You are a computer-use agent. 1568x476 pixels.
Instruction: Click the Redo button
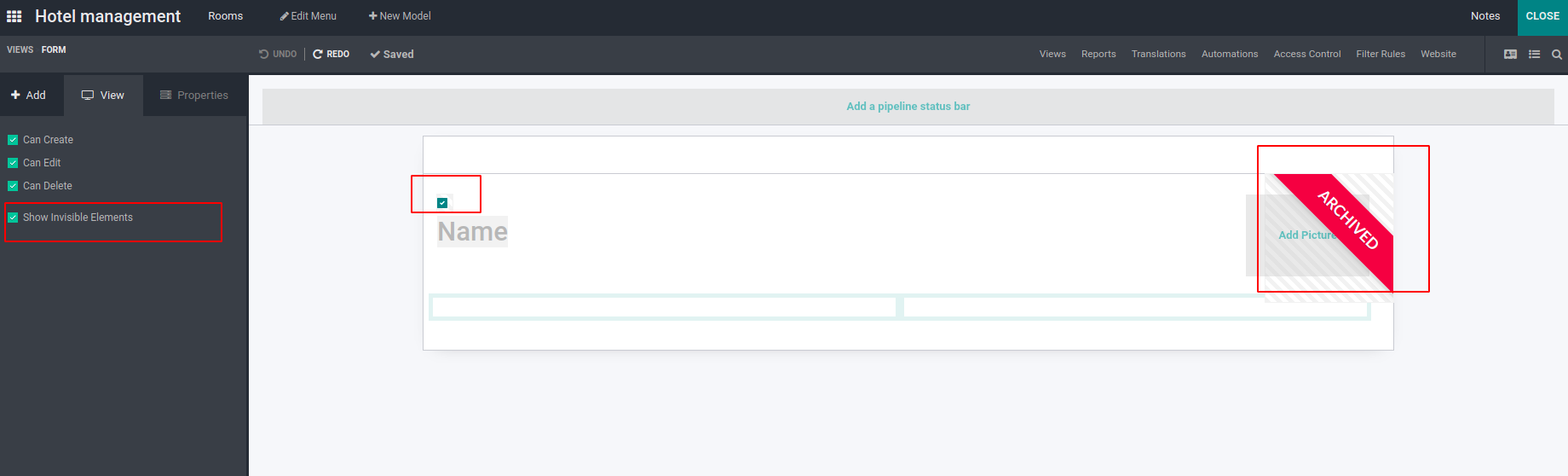coord(331,54)
